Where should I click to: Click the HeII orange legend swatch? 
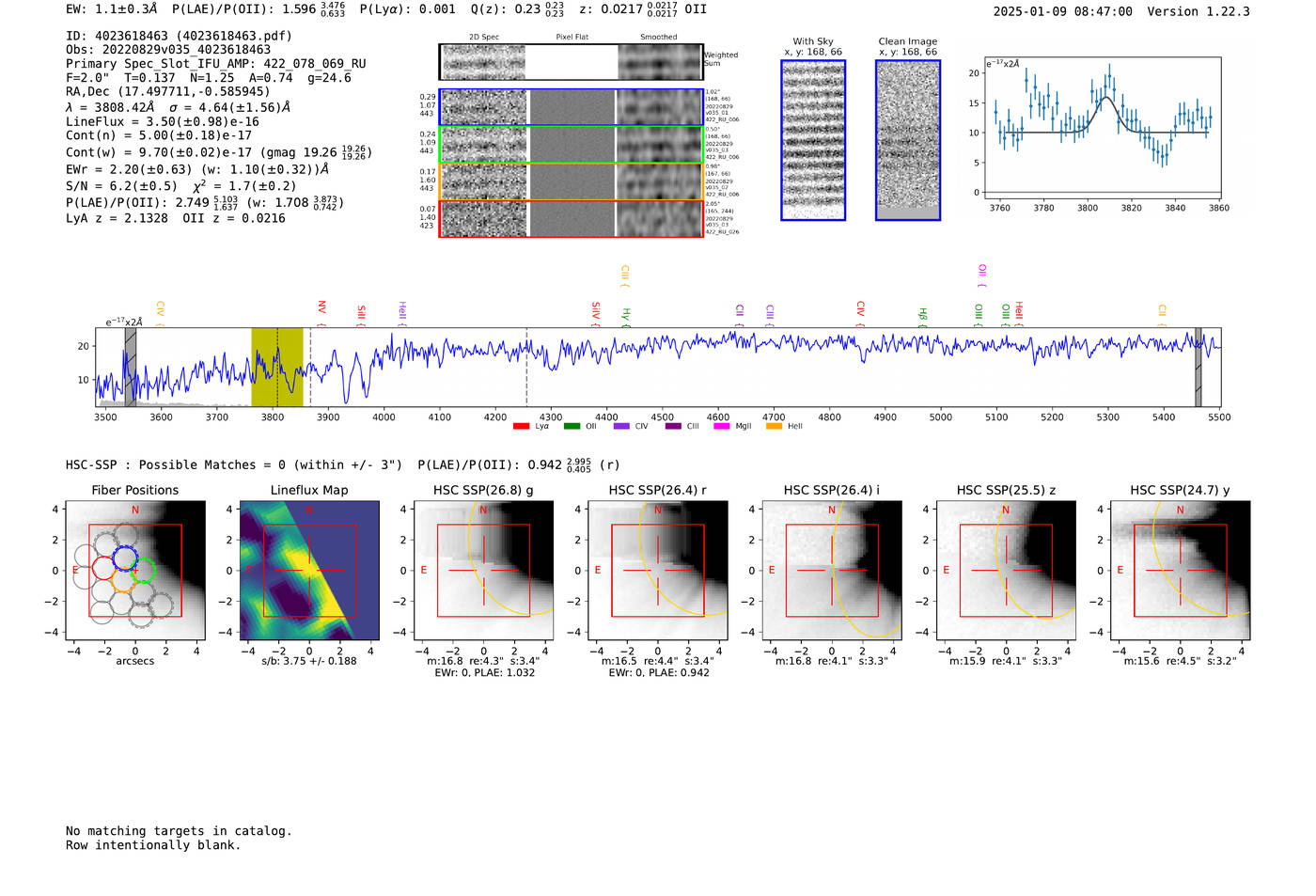774,426
